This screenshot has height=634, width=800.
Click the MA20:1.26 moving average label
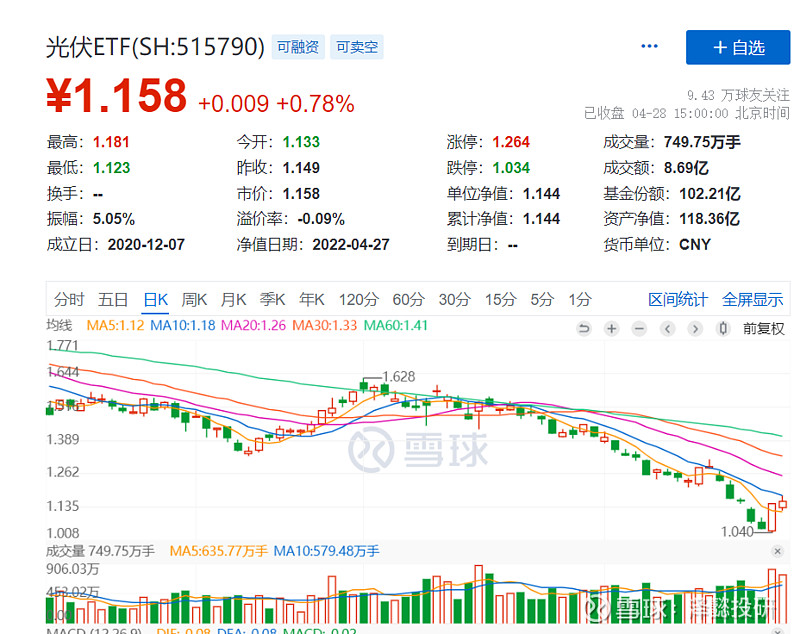tap(253, 325)
